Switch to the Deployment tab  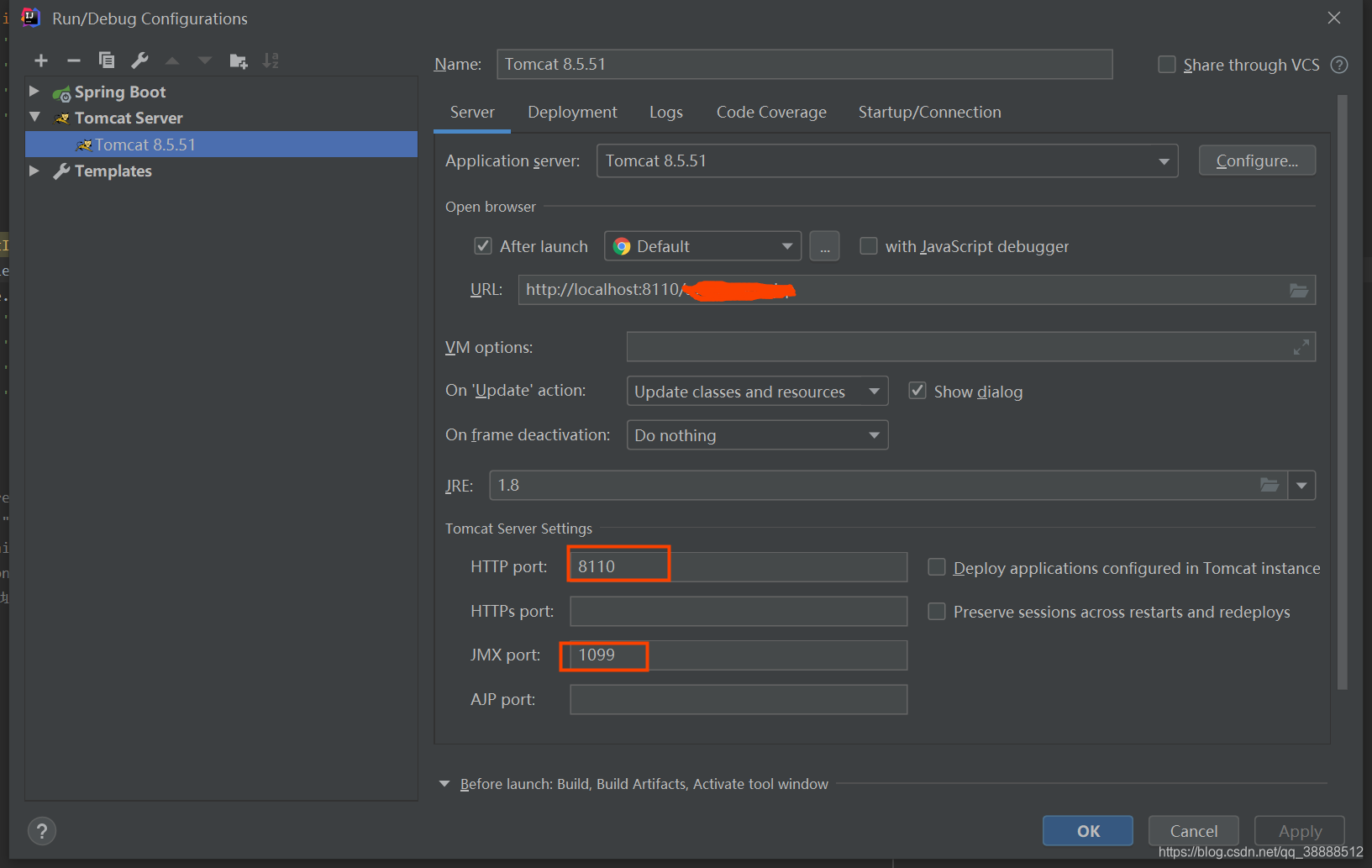click(x=572, y=113)
